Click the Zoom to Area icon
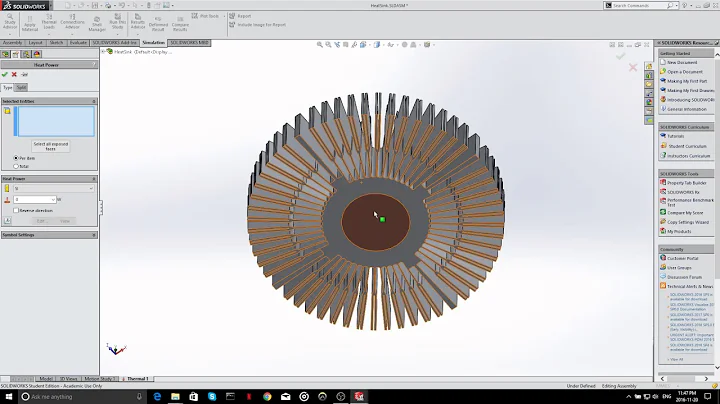 328,45
